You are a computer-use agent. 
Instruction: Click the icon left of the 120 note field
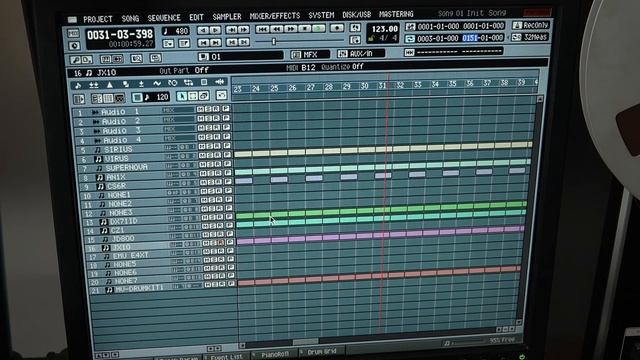pos(138,97)
